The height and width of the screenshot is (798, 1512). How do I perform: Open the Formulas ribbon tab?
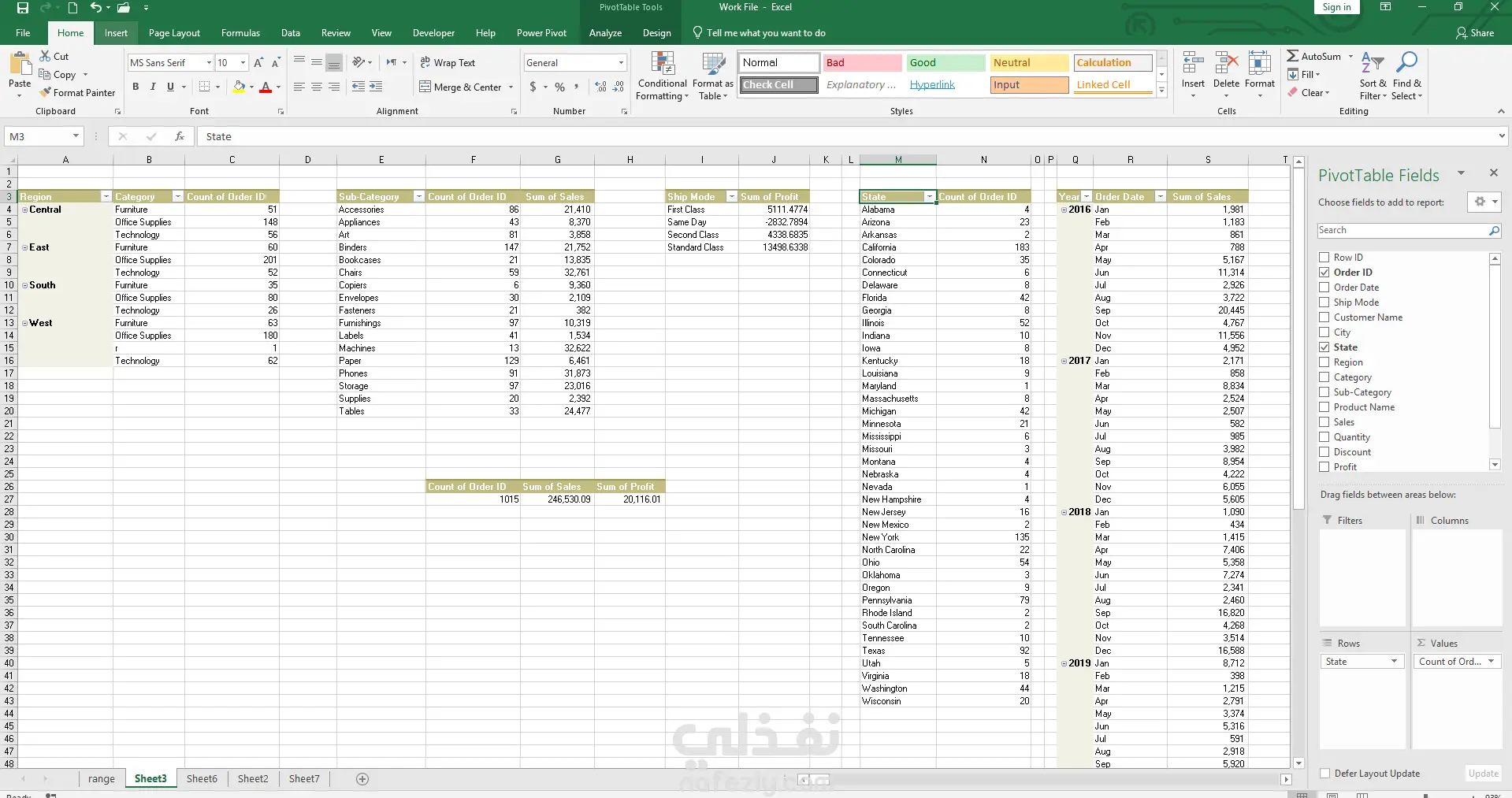[240, 32]
